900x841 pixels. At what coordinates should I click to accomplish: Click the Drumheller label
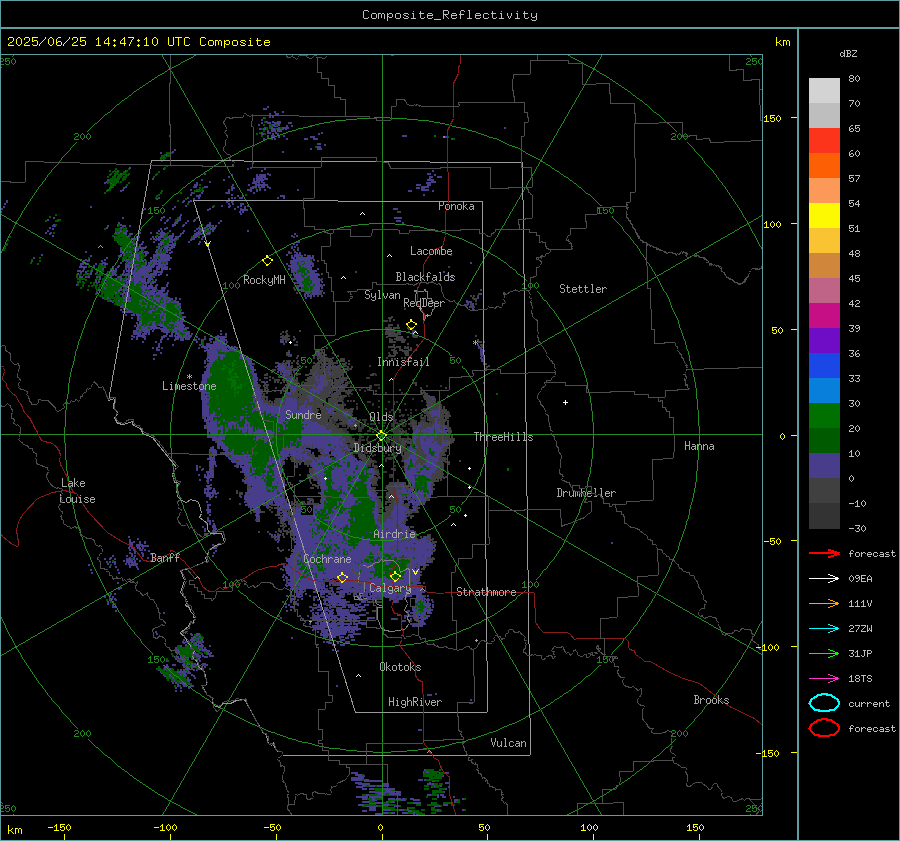click(x=586, y=493)
